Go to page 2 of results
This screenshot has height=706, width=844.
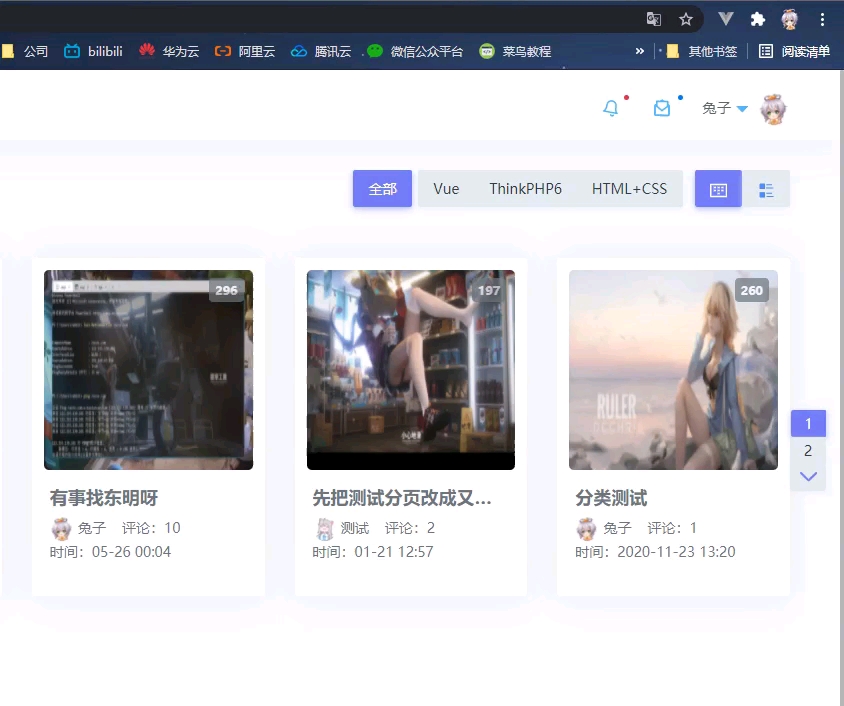[x=808, y=451]
